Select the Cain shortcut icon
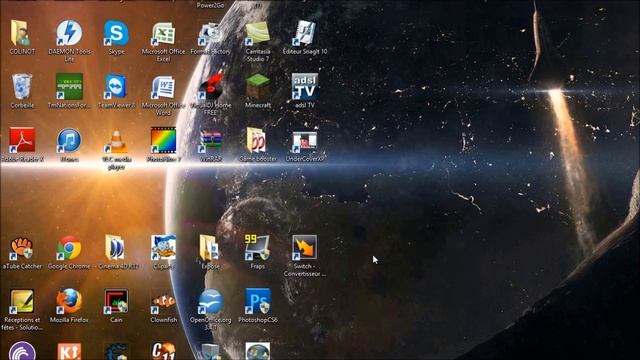The width and height of the screenshot is (640, 360). pos(116,302)
